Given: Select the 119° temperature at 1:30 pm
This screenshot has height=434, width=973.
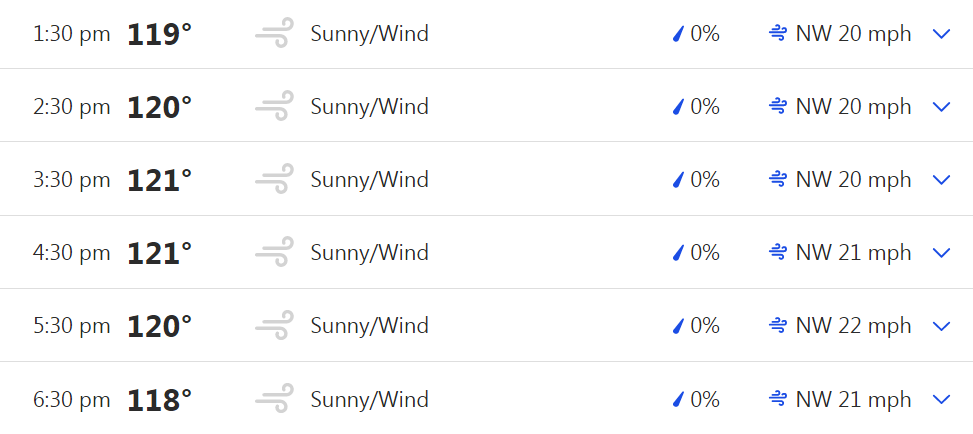Looking at the screenshot, I should point(159,34).
